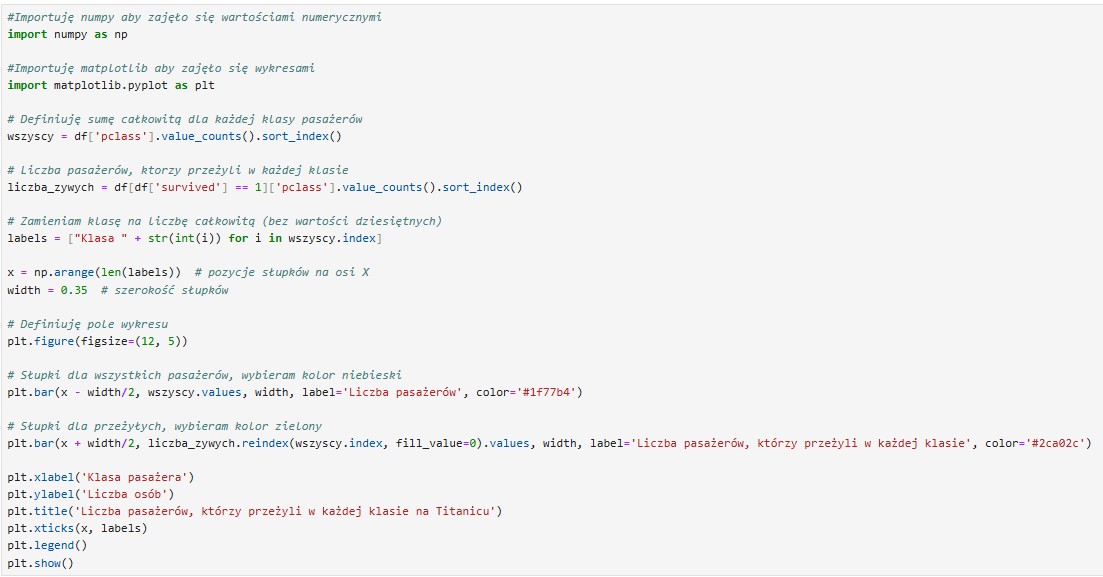Click the 'plt.title' line
This screenshot has width=1103, height=577.
tap(254, 511)
